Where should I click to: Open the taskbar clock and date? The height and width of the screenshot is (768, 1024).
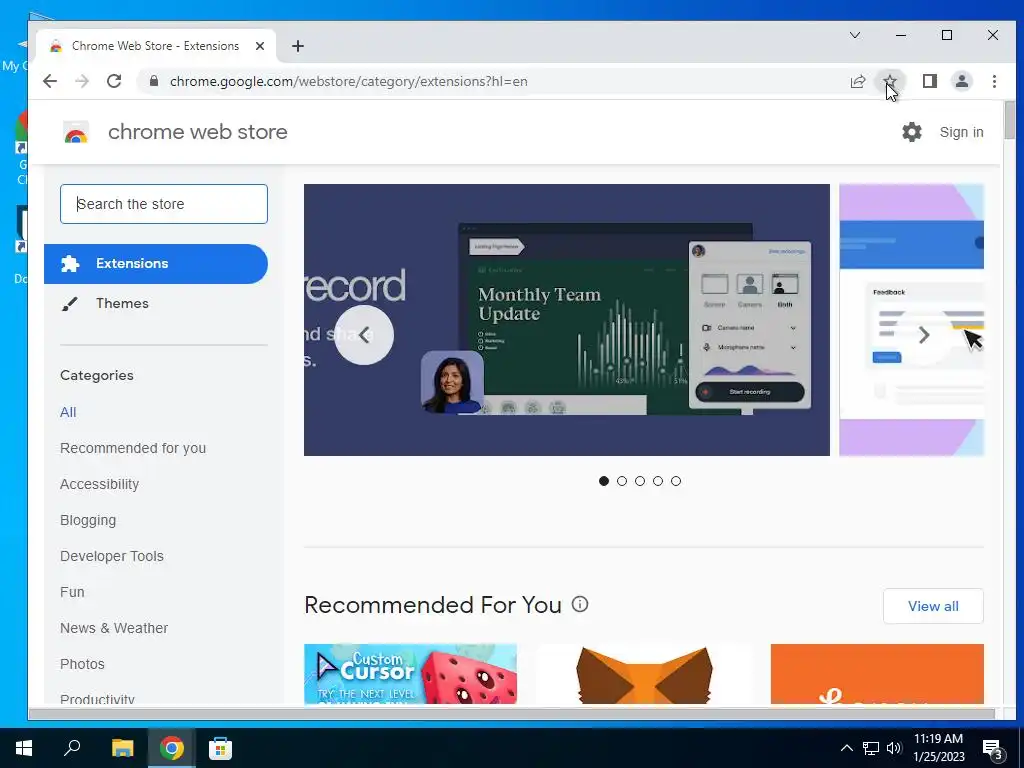click(x=938, y=748)
